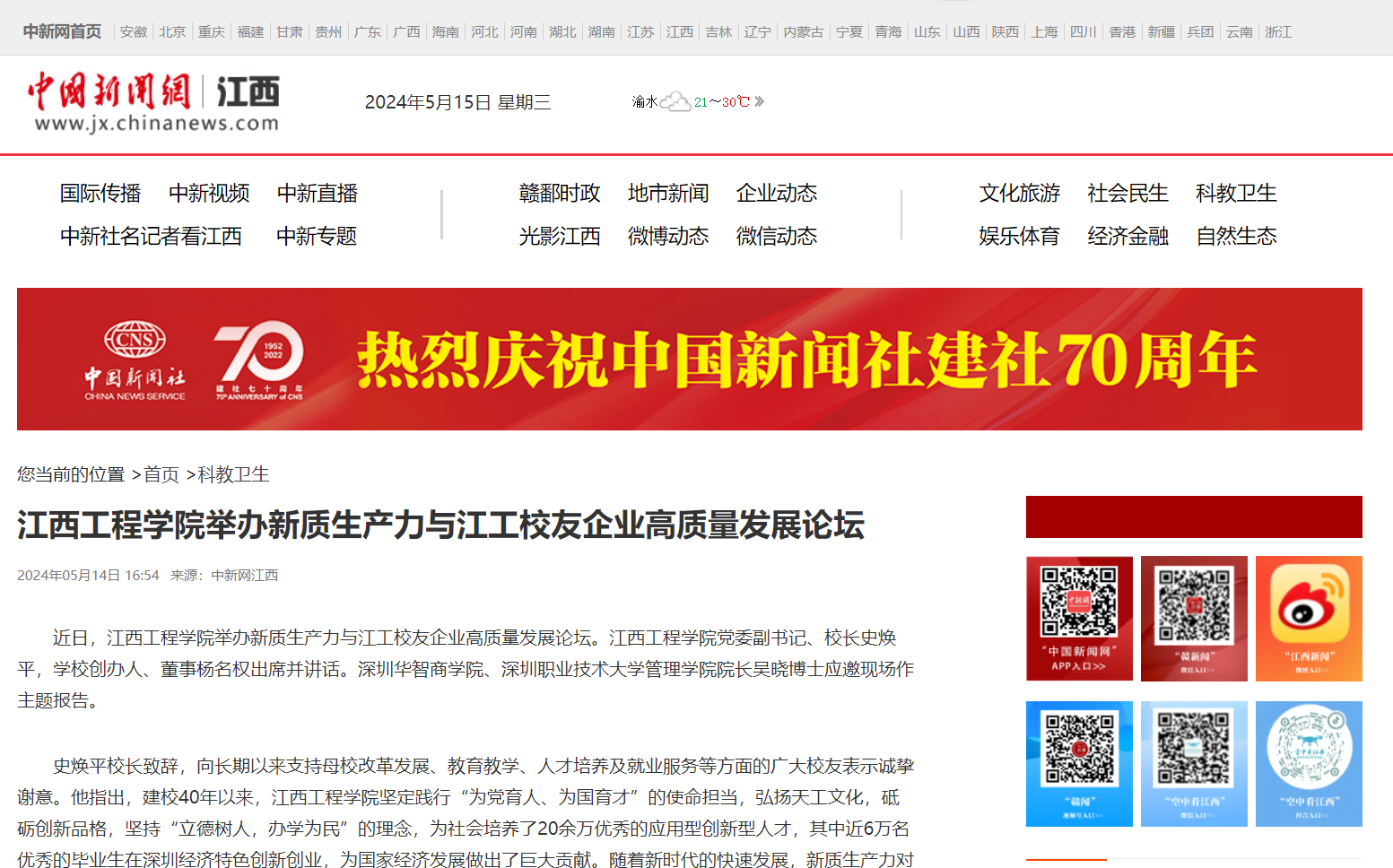Click the 70th anniversary red banner

point(689,359)
